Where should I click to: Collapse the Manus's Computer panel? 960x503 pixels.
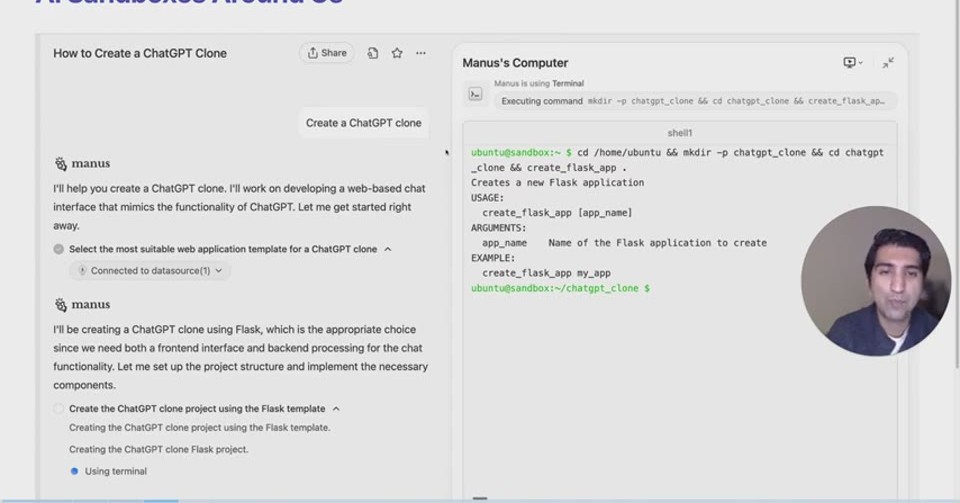coord(888,62)
